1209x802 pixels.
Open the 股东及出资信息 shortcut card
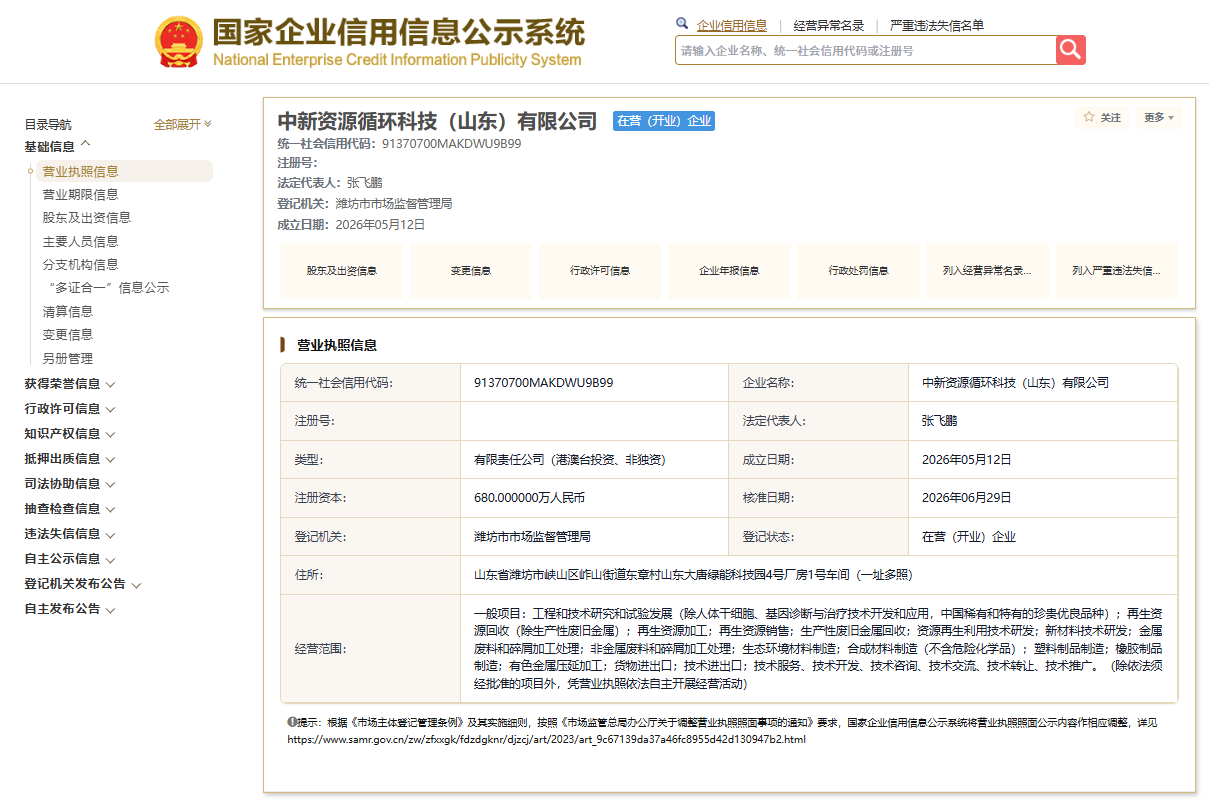point(341,270)
